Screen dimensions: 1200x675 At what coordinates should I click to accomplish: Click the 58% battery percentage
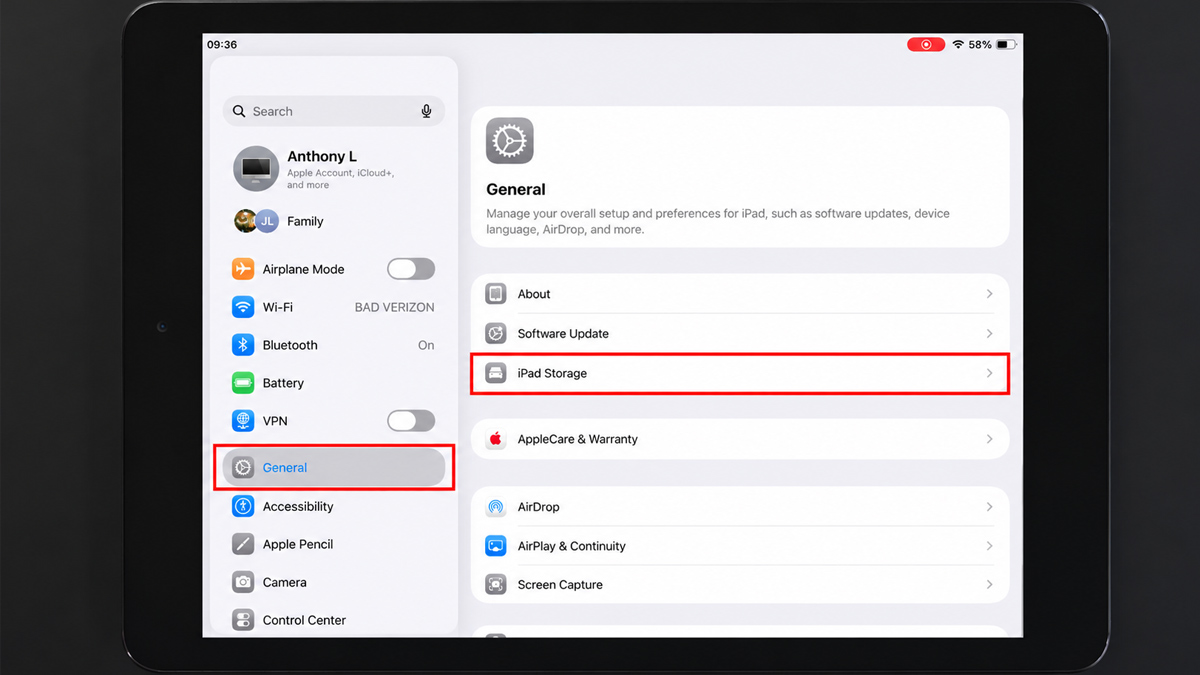980,45
